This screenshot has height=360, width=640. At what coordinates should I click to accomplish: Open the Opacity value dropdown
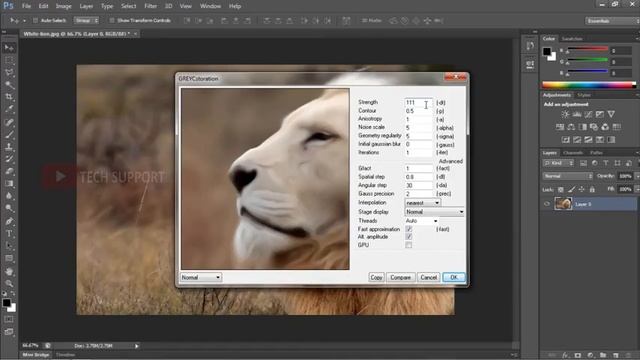tap(638, 176)
